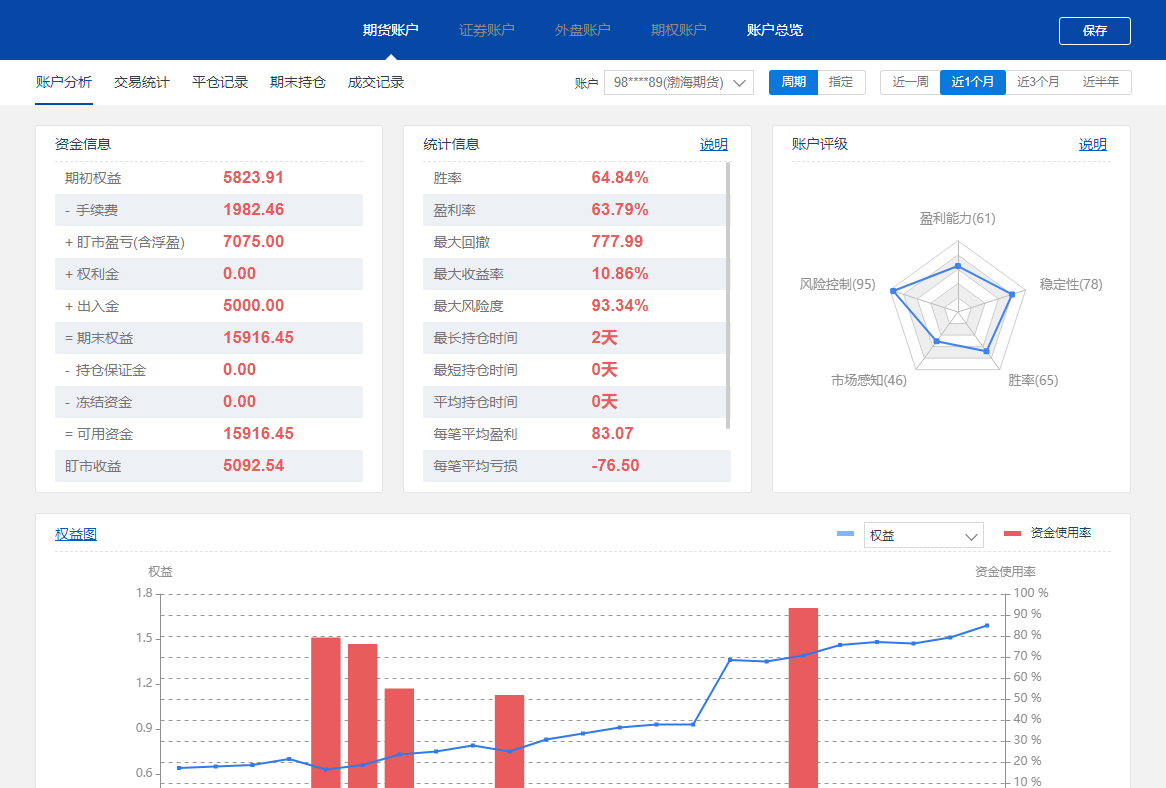Click the 盯市收益 value 5092.54

254,465
